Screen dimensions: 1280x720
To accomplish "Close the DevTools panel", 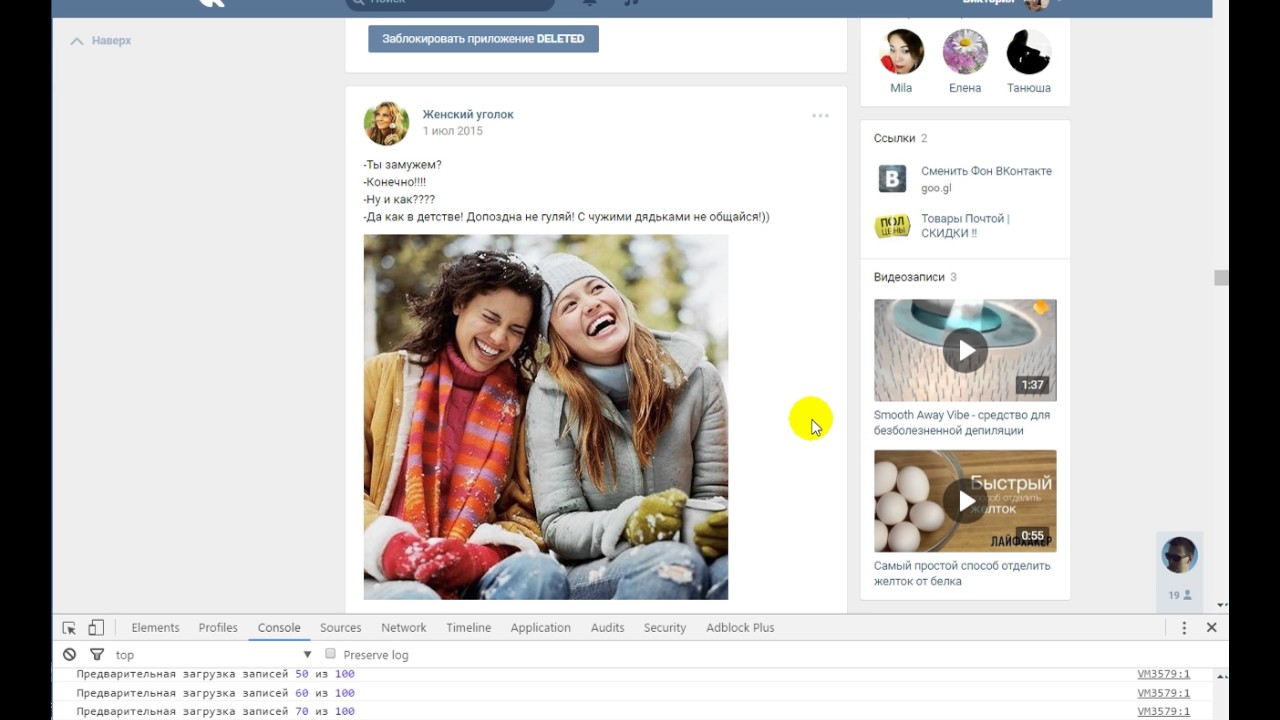I will 1211,628.
